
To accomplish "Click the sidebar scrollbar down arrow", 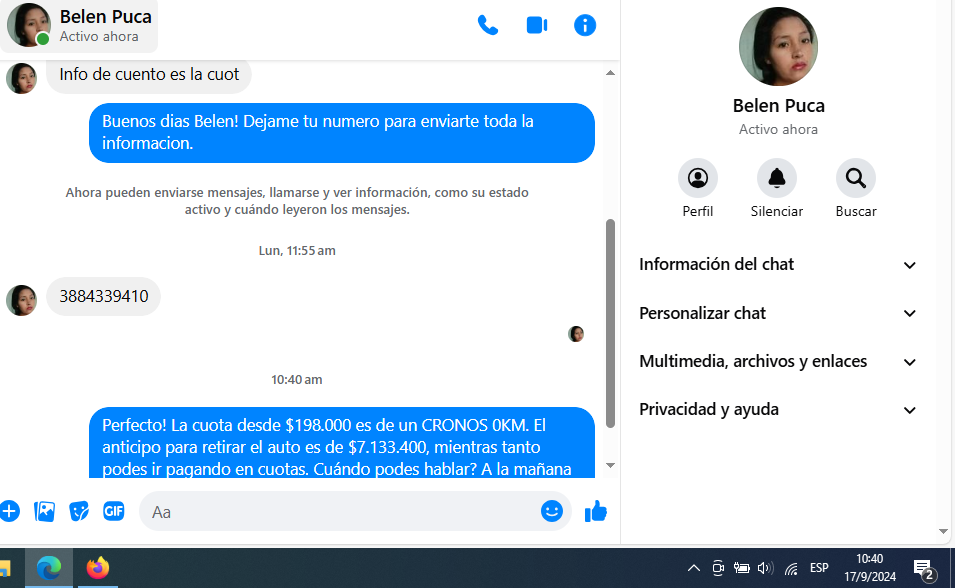I will (943, 531).
